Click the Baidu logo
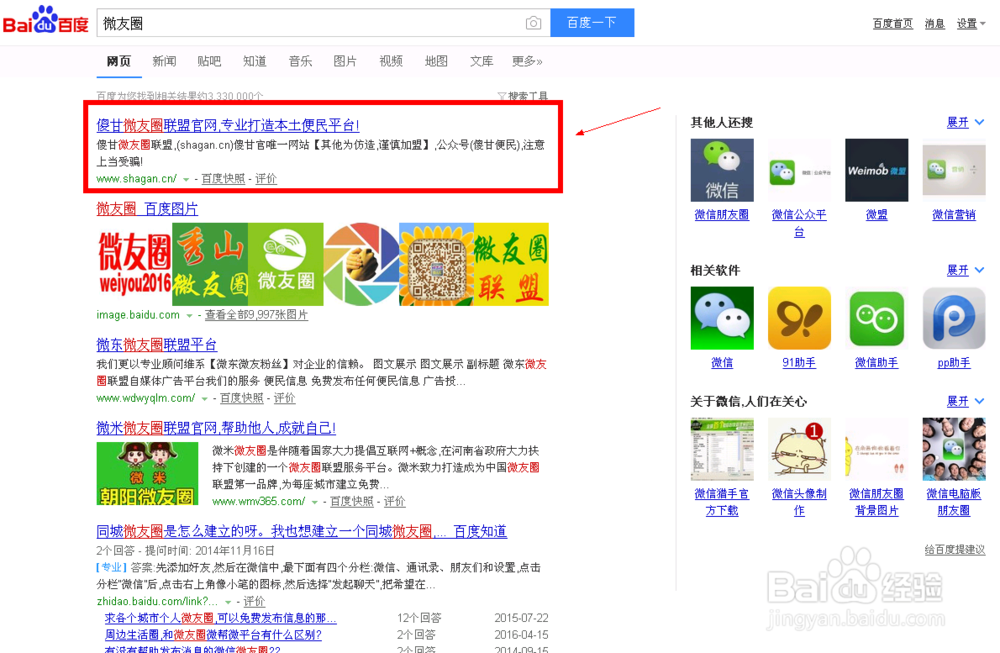 (45, 20)
